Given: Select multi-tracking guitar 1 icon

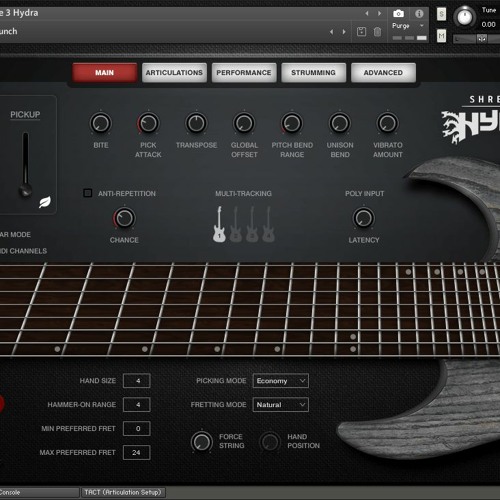Looking at the screenshot, I should [x=219, y=224].
